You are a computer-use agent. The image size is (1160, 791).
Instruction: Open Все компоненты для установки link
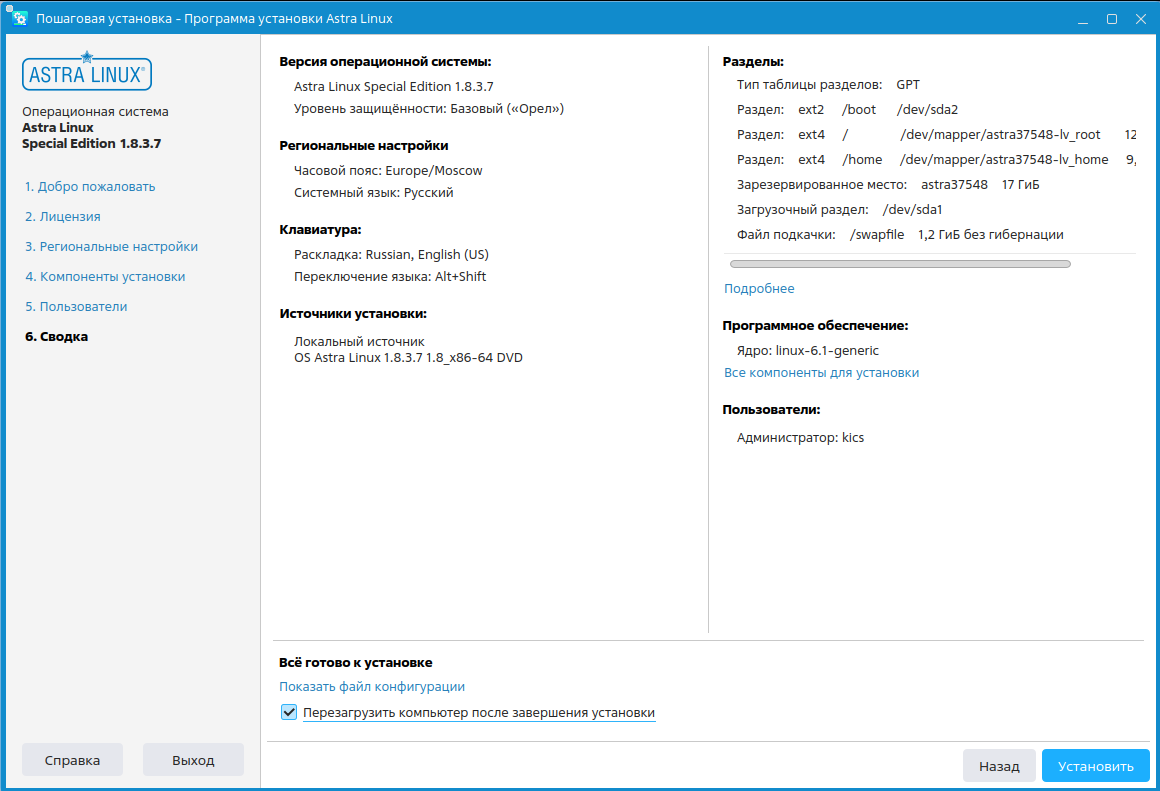(821, 373)
